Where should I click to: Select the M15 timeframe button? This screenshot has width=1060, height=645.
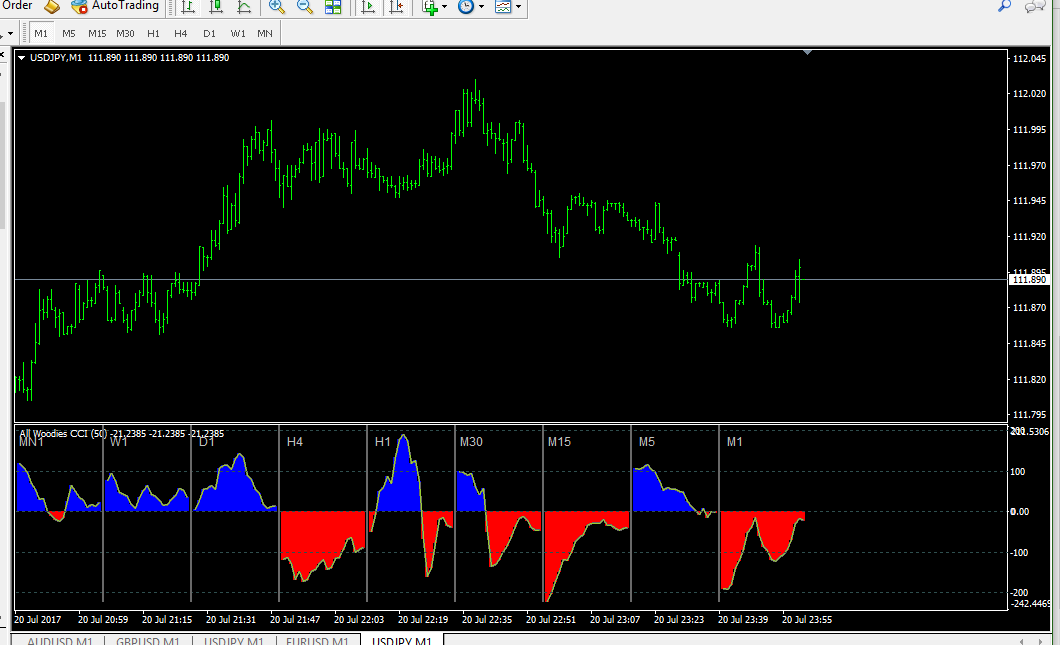tap(97, 33)
